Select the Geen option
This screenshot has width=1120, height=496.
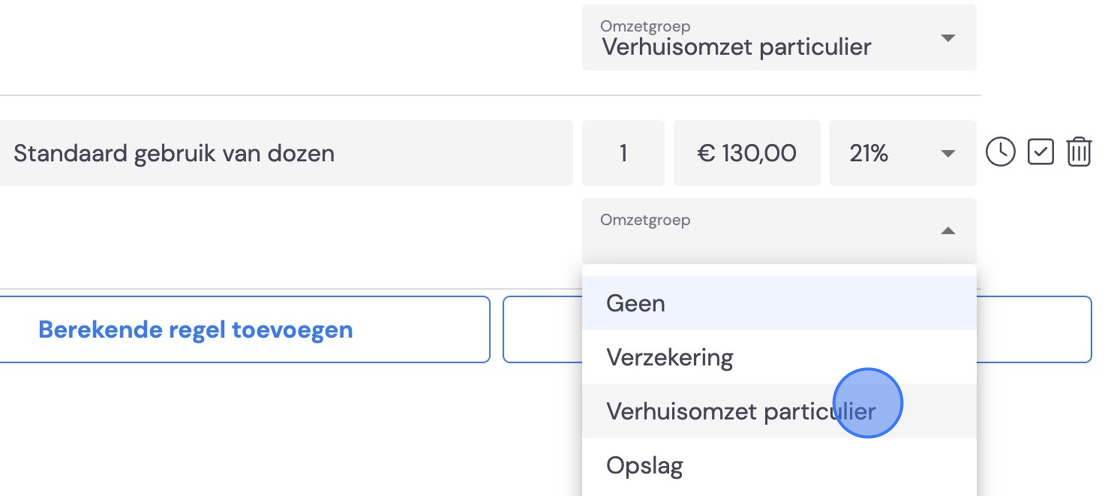click(779, 303)
